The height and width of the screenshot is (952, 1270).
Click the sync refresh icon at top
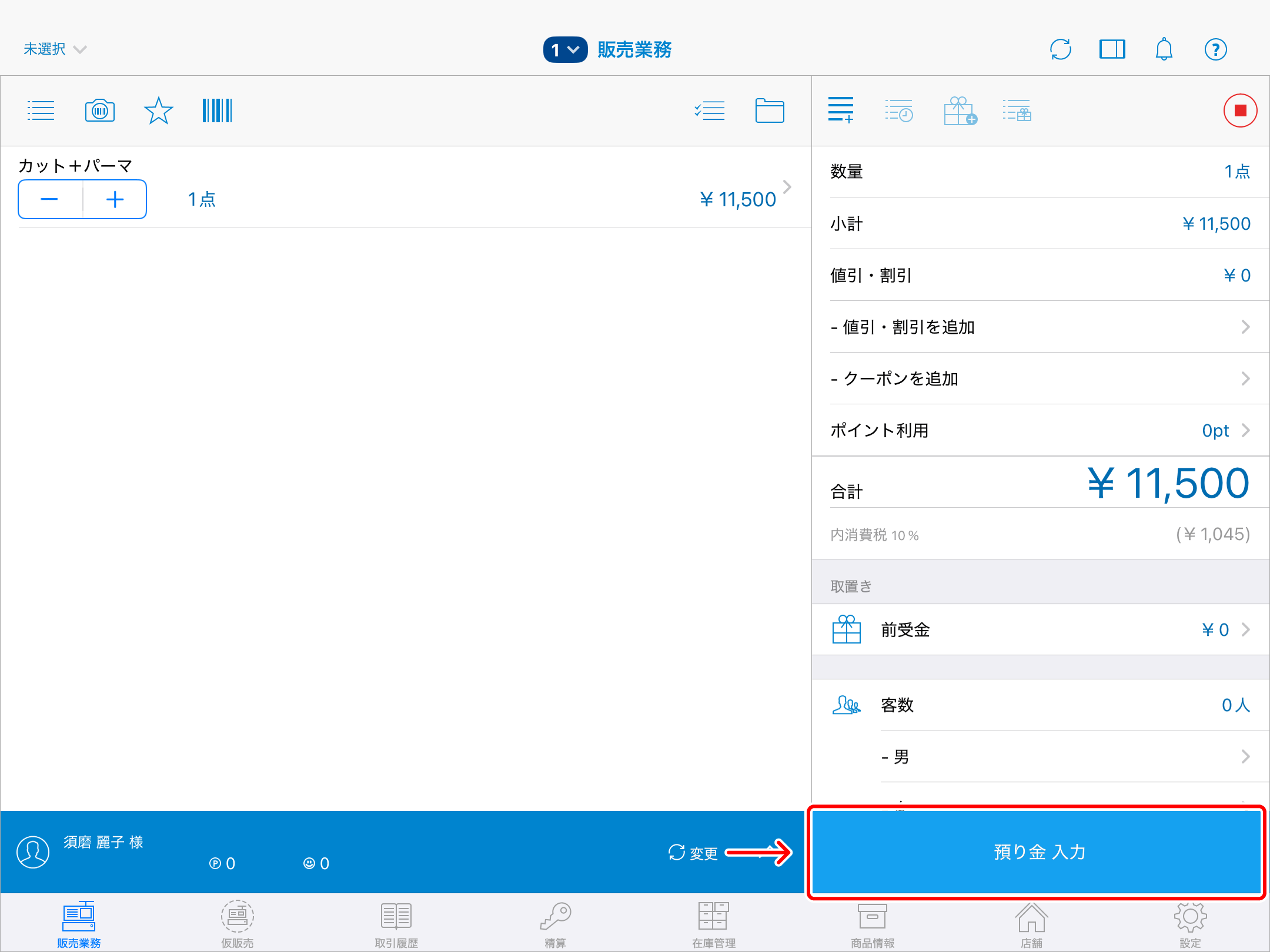pyautogui.click(x=1060, y=49)
